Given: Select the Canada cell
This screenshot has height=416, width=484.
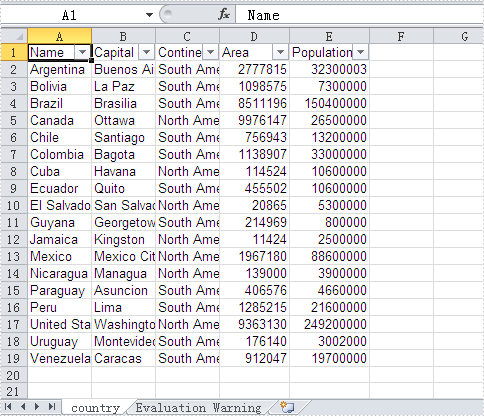Looking at the screenshot, I should coord(59,120).
